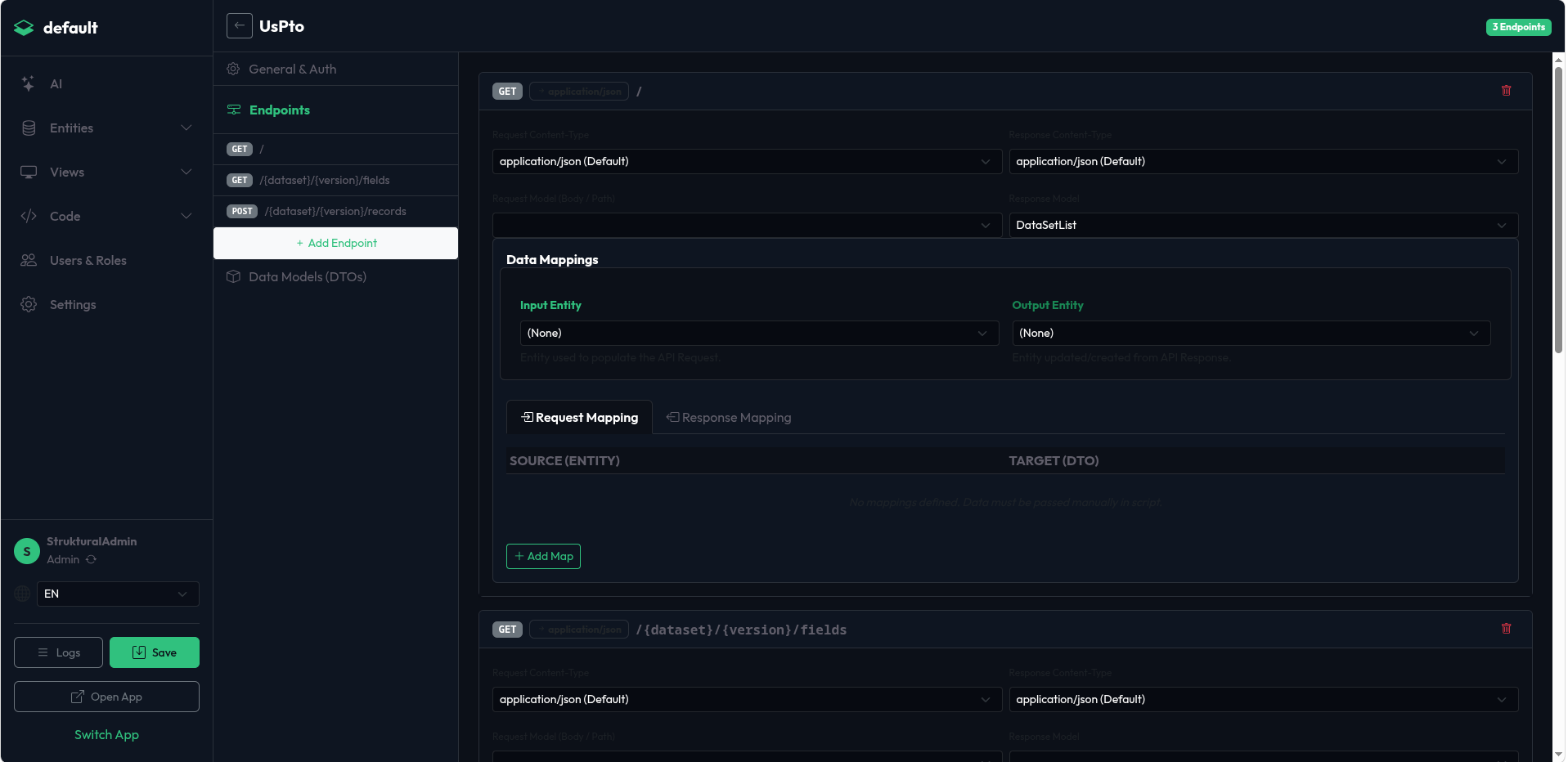Click the Views monitor icon

[29, 172]
